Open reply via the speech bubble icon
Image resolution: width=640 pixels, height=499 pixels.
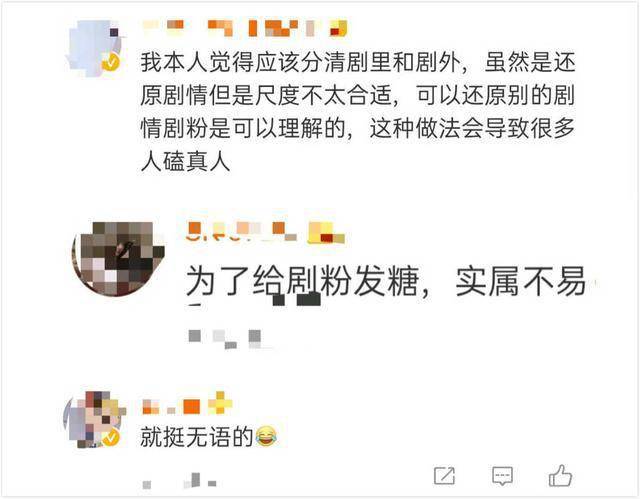(x=502, y=476)
